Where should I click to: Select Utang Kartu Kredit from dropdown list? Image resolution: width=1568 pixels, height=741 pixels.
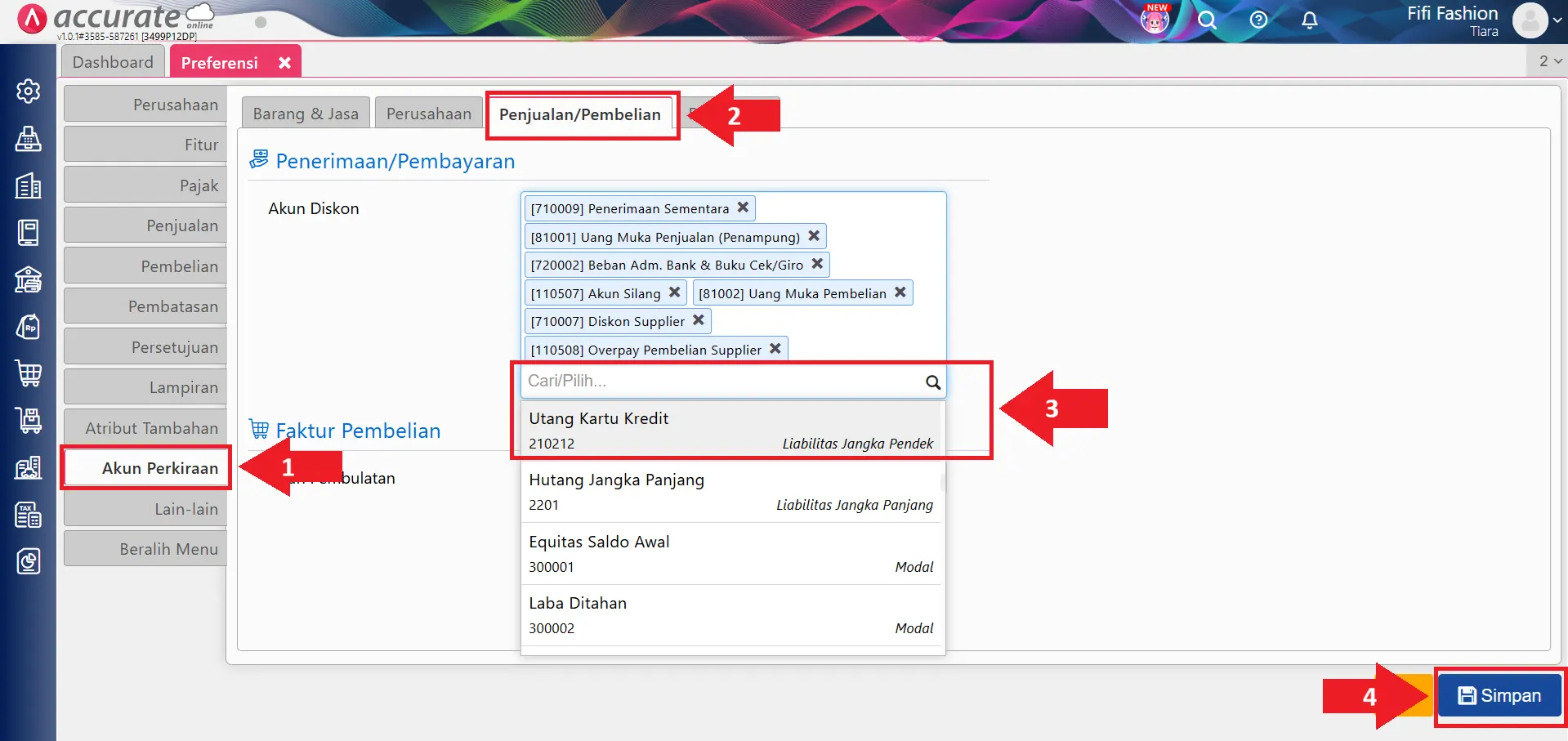pyautogui.click(x=730, y=430)
